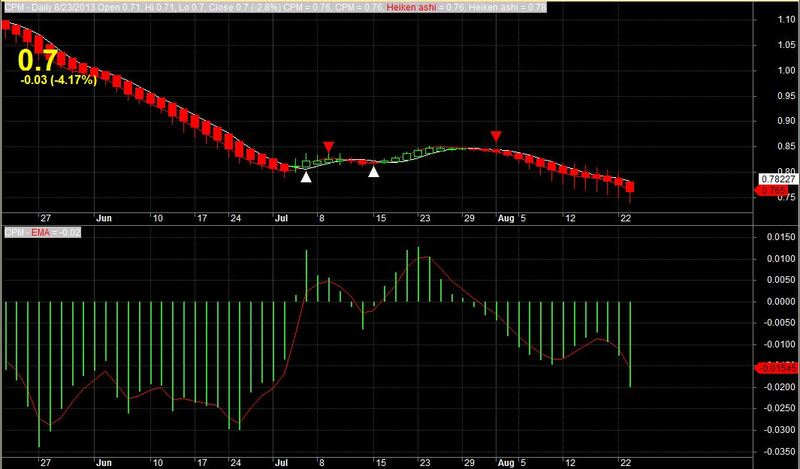The height and width of the screenshot is (469, 800).
Task: Click the 1.10 price axis label
Action: [x=786, y=20]
